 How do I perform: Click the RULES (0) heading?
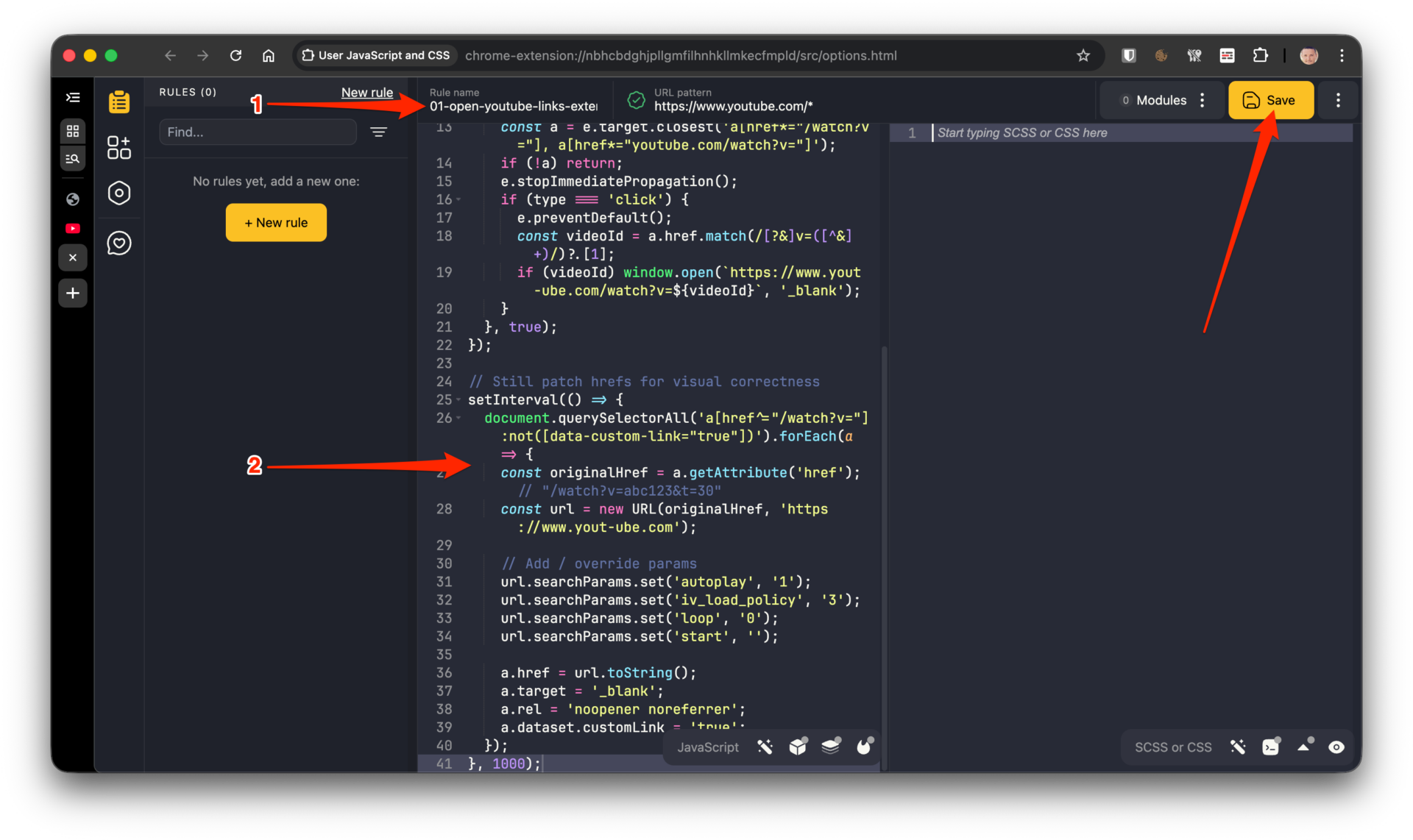point(188,93)
